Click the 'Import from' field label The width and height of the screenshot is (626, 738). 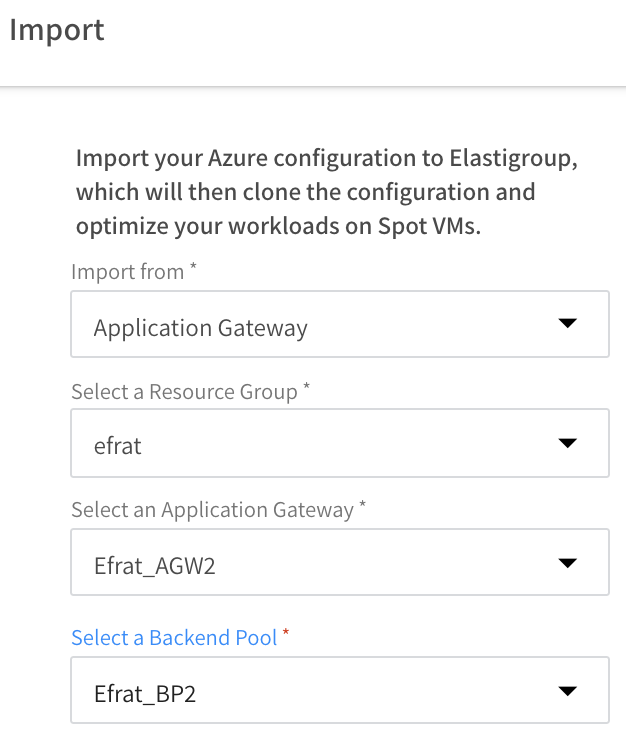(x=127, y=272)
